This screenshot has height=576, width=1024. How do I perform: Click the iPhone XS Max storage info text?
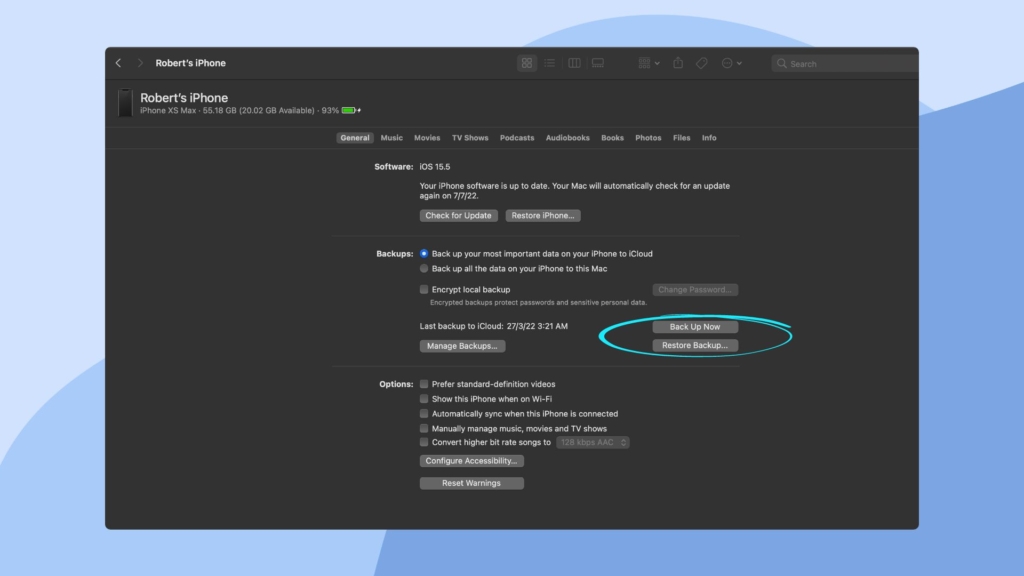point(240,110)
